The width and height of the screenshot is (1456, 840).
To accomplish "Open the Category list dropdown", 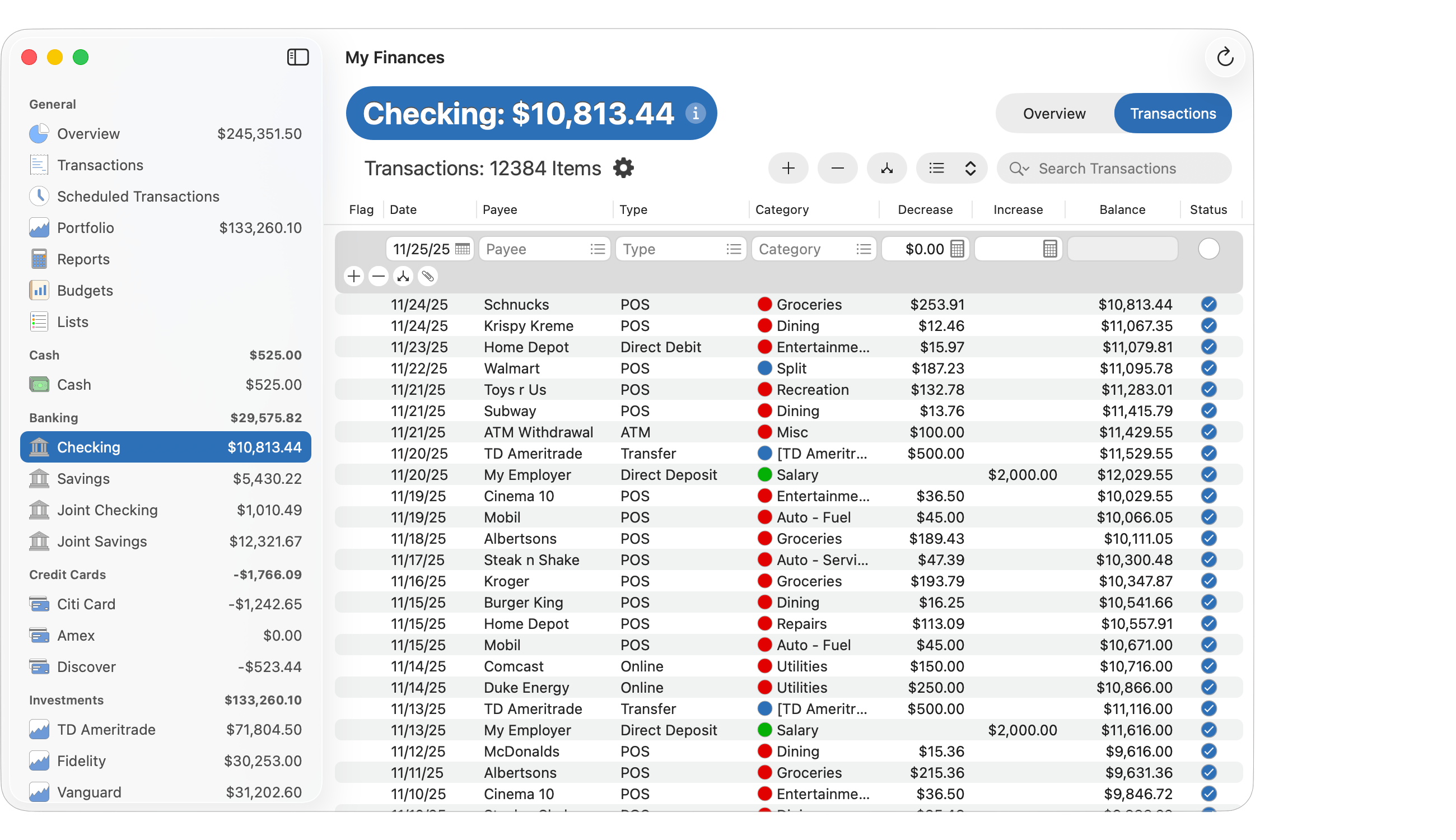I will [864, 249].
